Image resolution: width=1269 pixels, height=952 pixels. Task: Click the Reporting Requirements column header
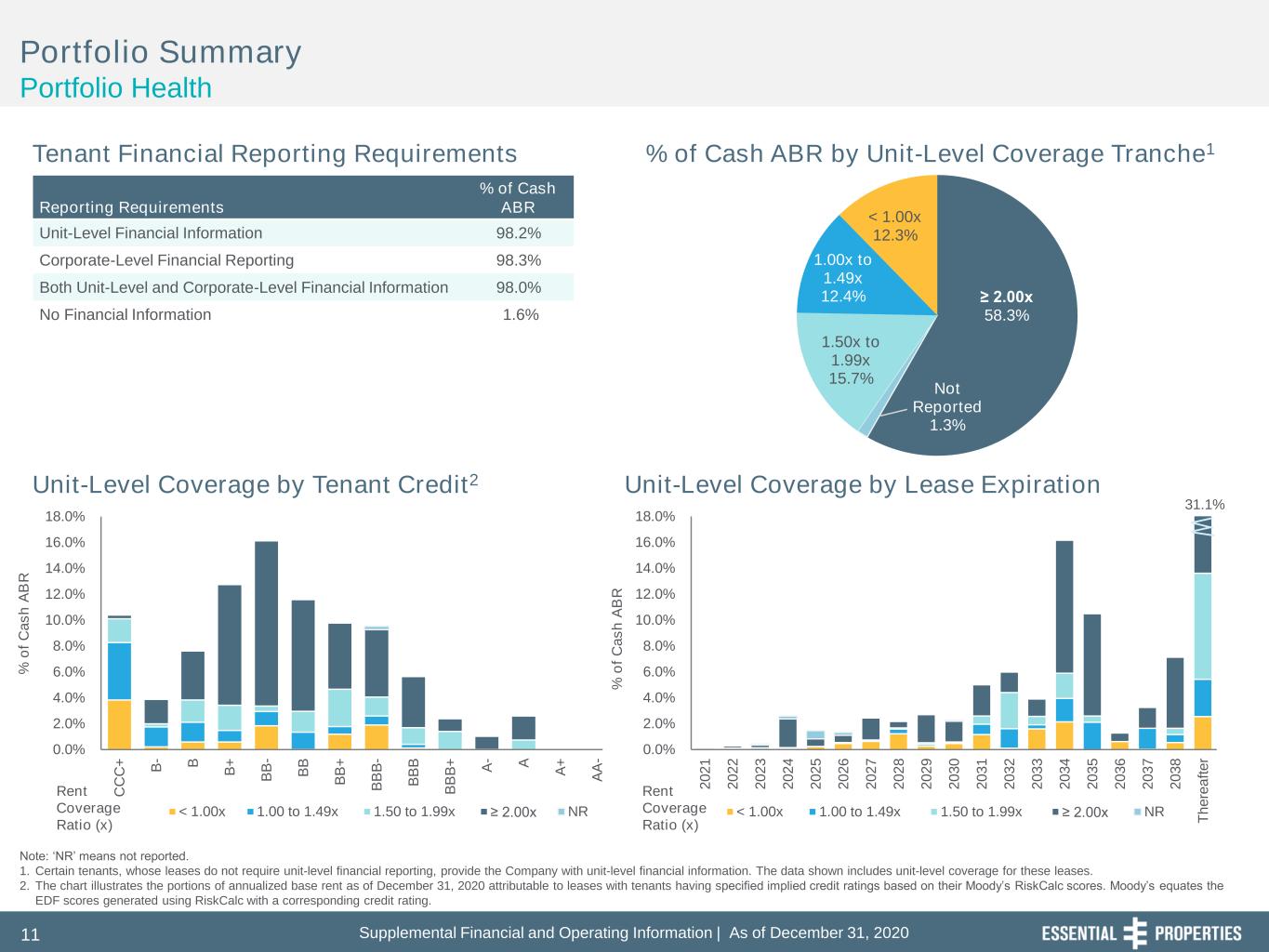(x=131, y=207)
